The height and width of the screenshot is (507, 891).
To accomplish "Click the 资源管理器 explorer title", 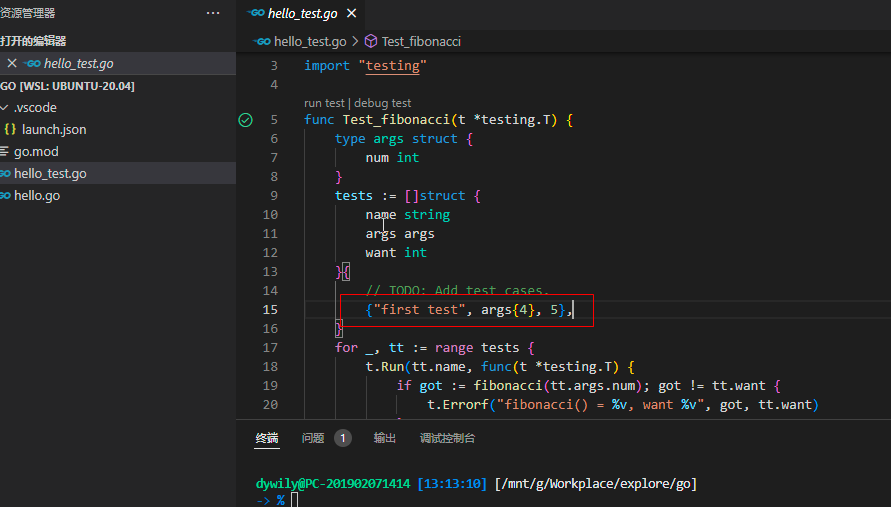I will 27,13.
